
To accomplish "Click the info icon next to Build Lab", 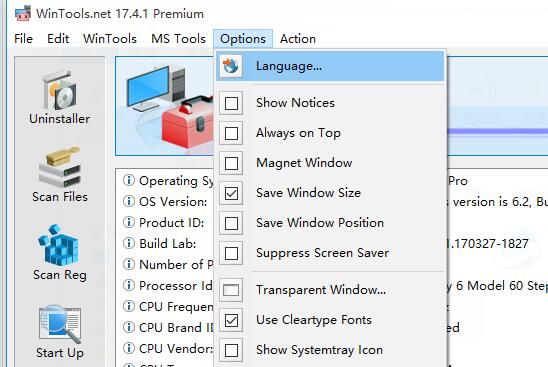I will tap(129, 243).
